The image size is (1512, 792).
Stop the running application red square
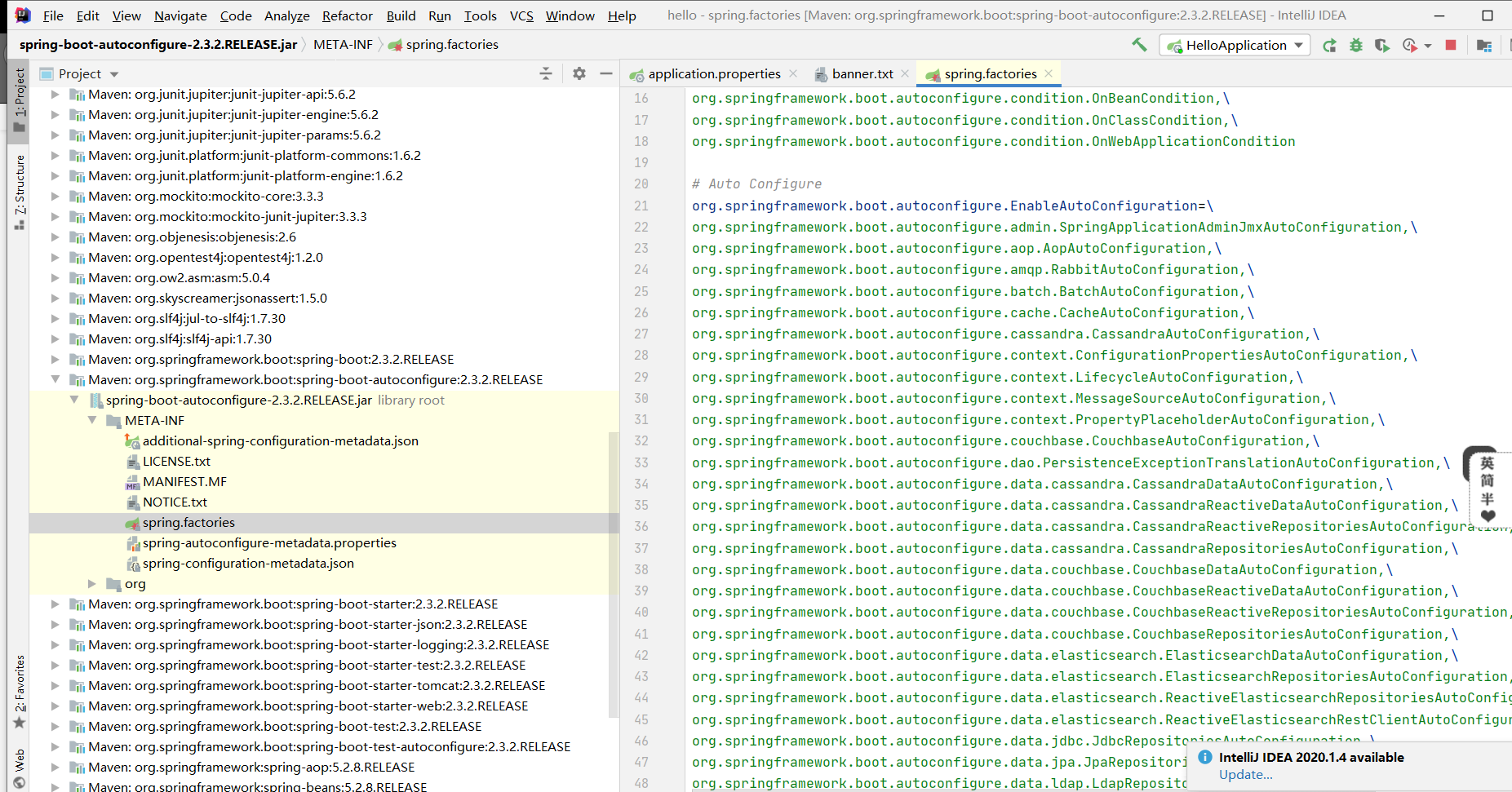[1451, 45]
